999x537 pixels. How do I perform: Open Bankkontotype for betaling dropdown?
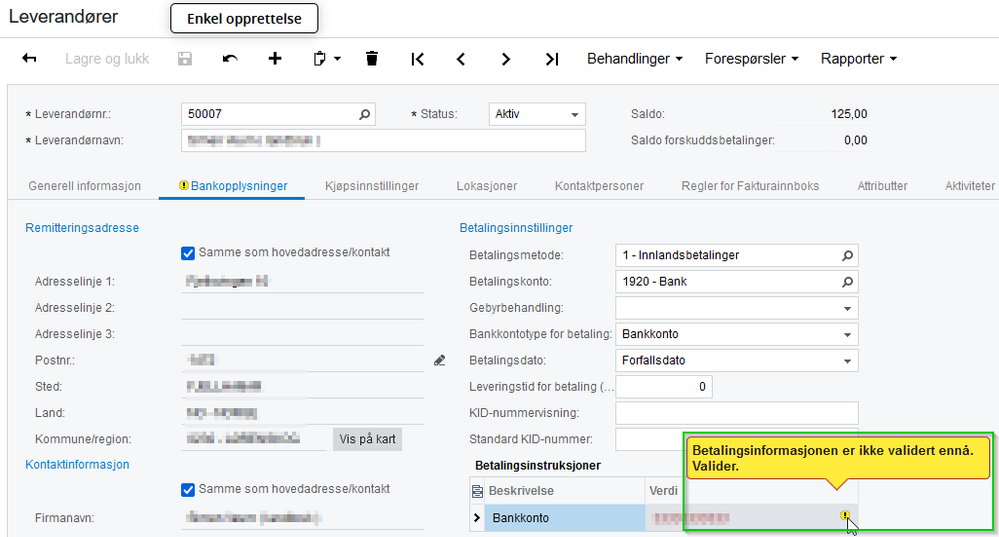(847, 334)
